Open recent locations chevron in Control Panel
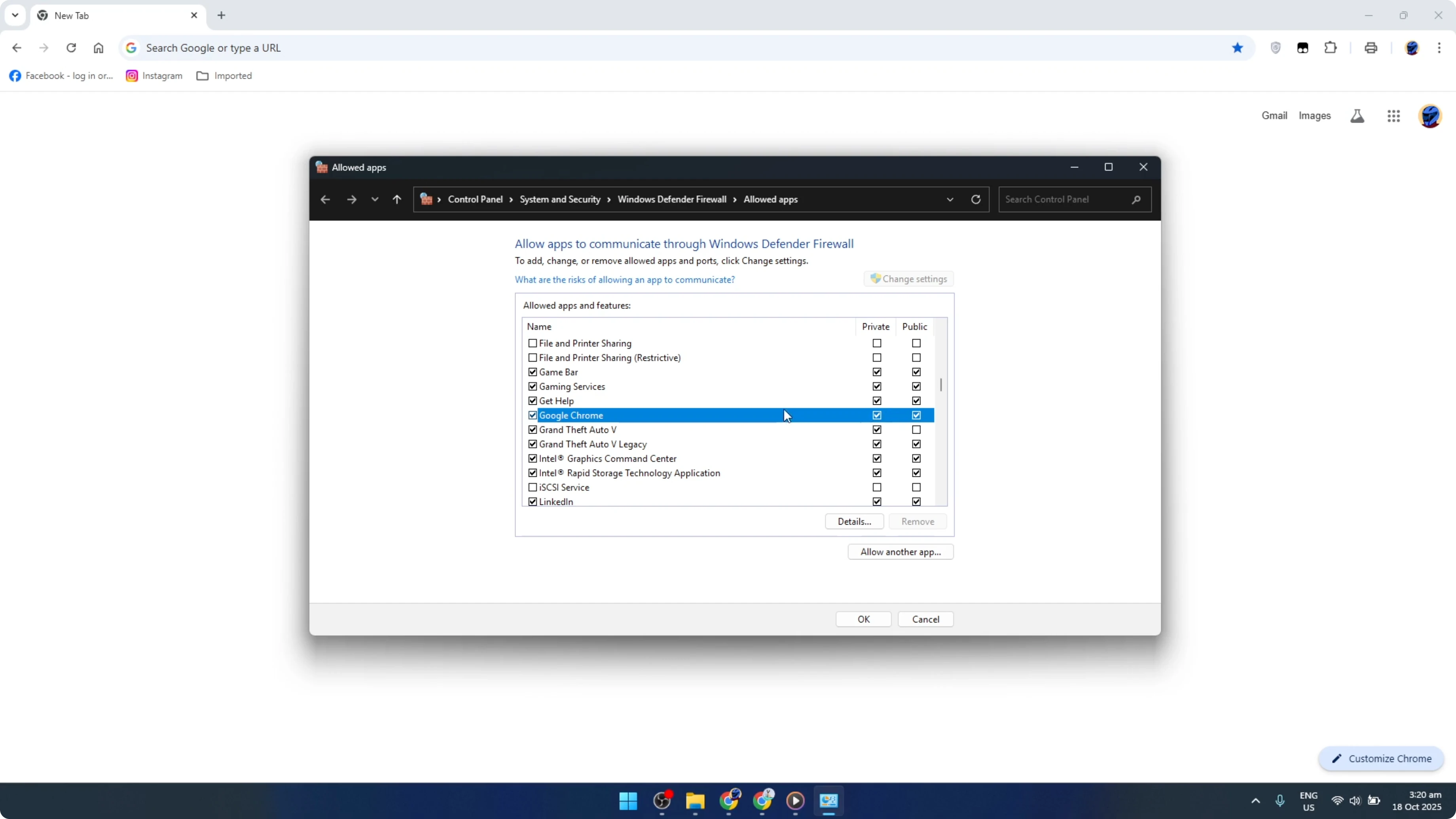Screen dimensions: 1456x819 click(375, 199)
